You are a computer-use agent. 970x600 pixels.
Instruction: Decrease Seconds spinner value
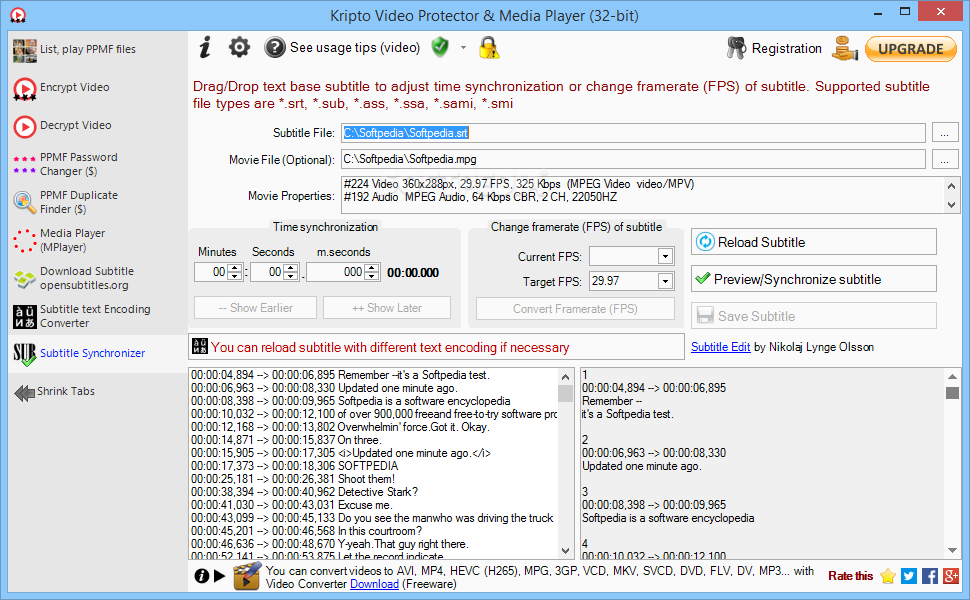coord(291,276)
